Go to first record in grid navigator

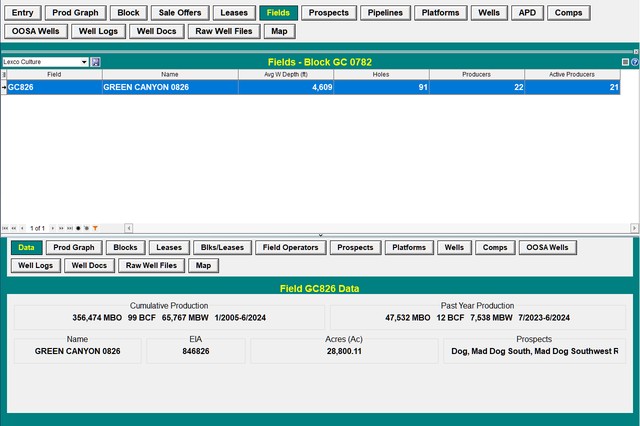point(5,228)
